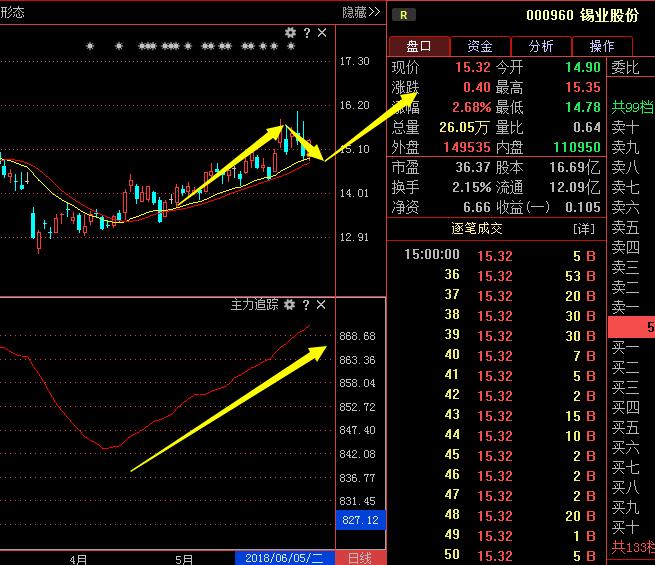Close the candlestick chart indicator with X
The height and width of the screenshot is (565, 655).
pos(322,33)
